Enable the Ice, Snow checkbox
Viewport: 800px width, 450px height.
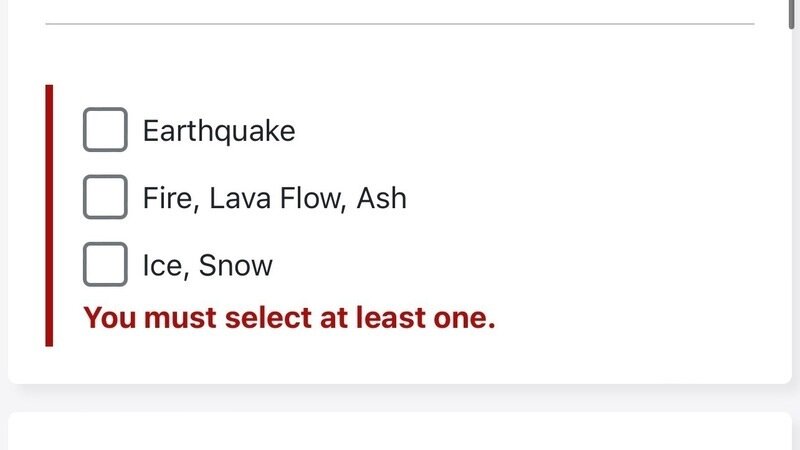click(105, 264)
